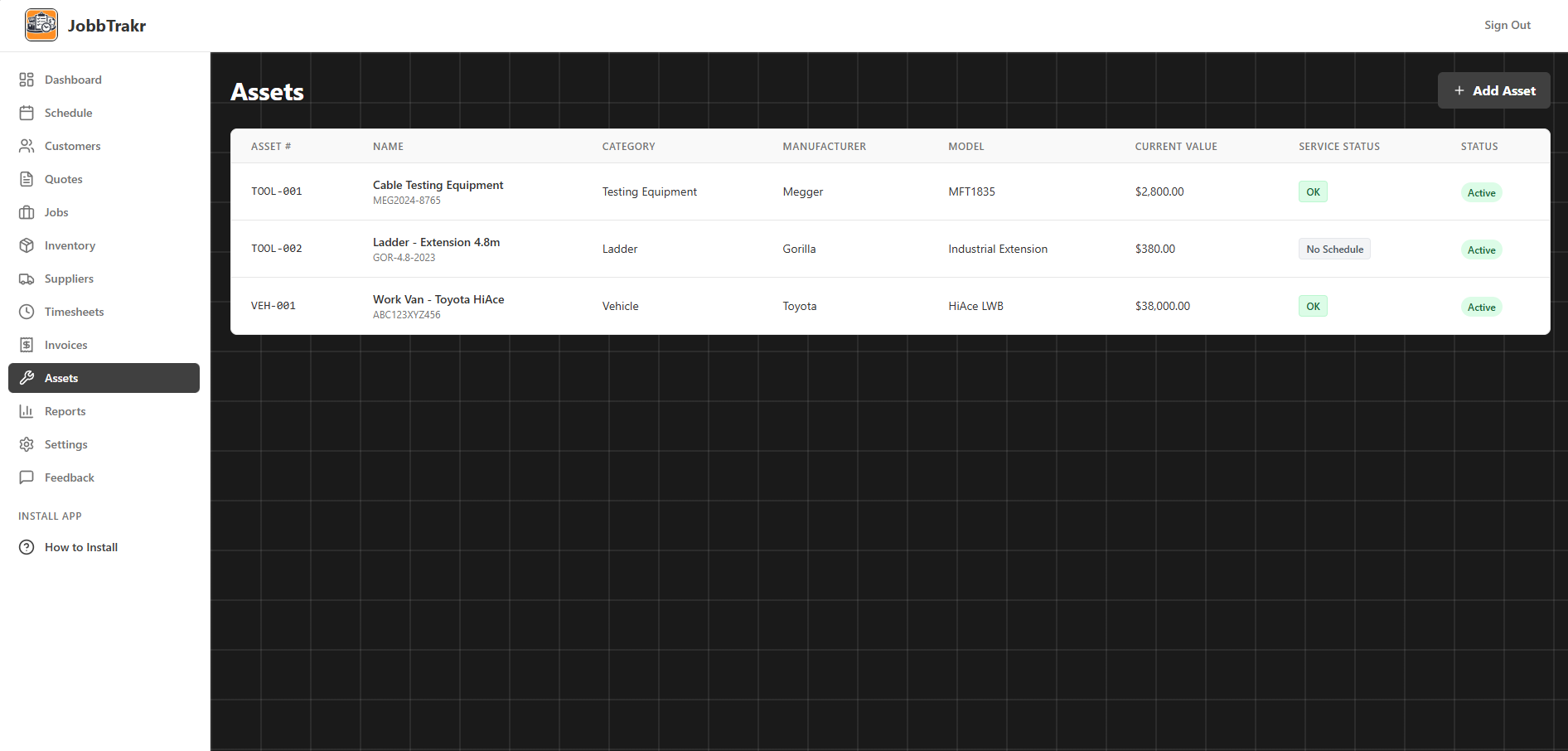Open How to Install
1568x751 pixels.
(x=80, y=547)
